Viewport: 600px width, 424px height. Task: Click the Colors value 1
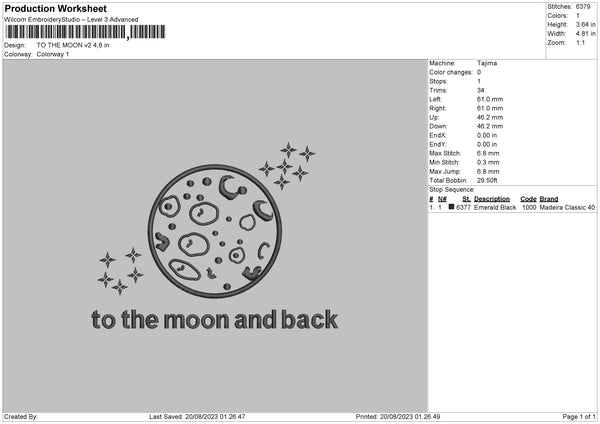point(578,16)
